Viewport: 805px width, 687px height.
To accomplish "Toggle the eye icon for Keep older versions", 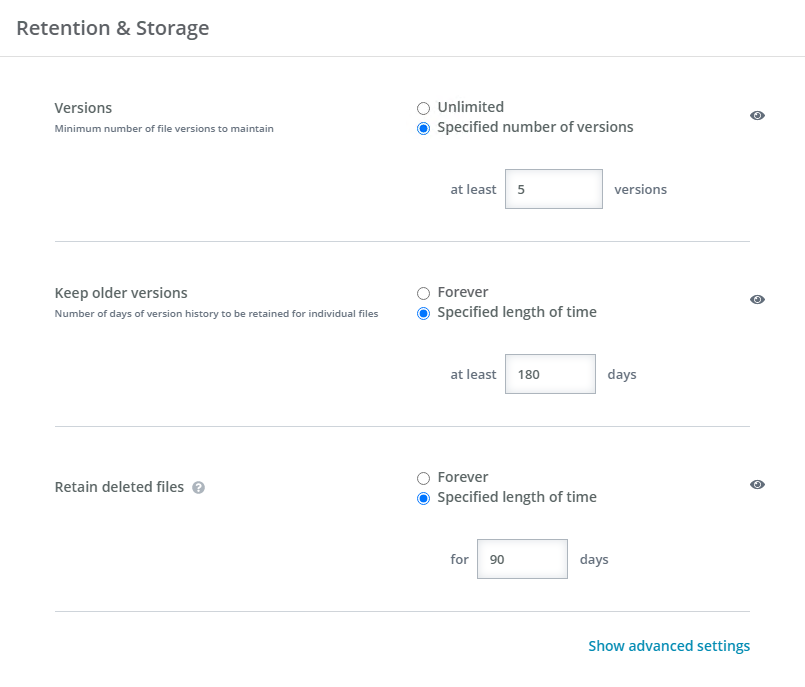I will click(x=757, y=299).
